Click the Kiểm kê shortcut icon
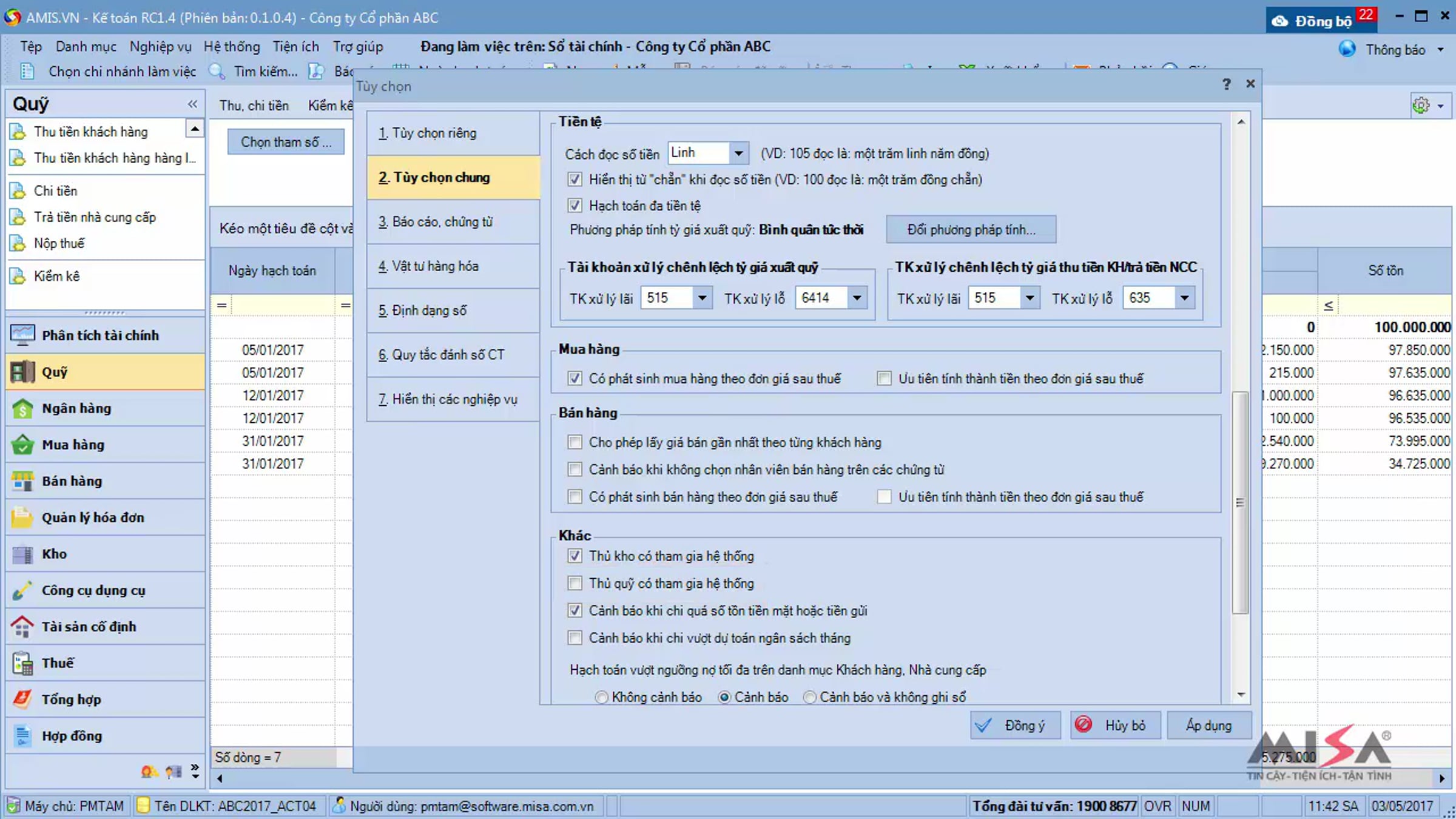Image resolution: width=1456 pixels, height=819 pixels. pos(18,276)
